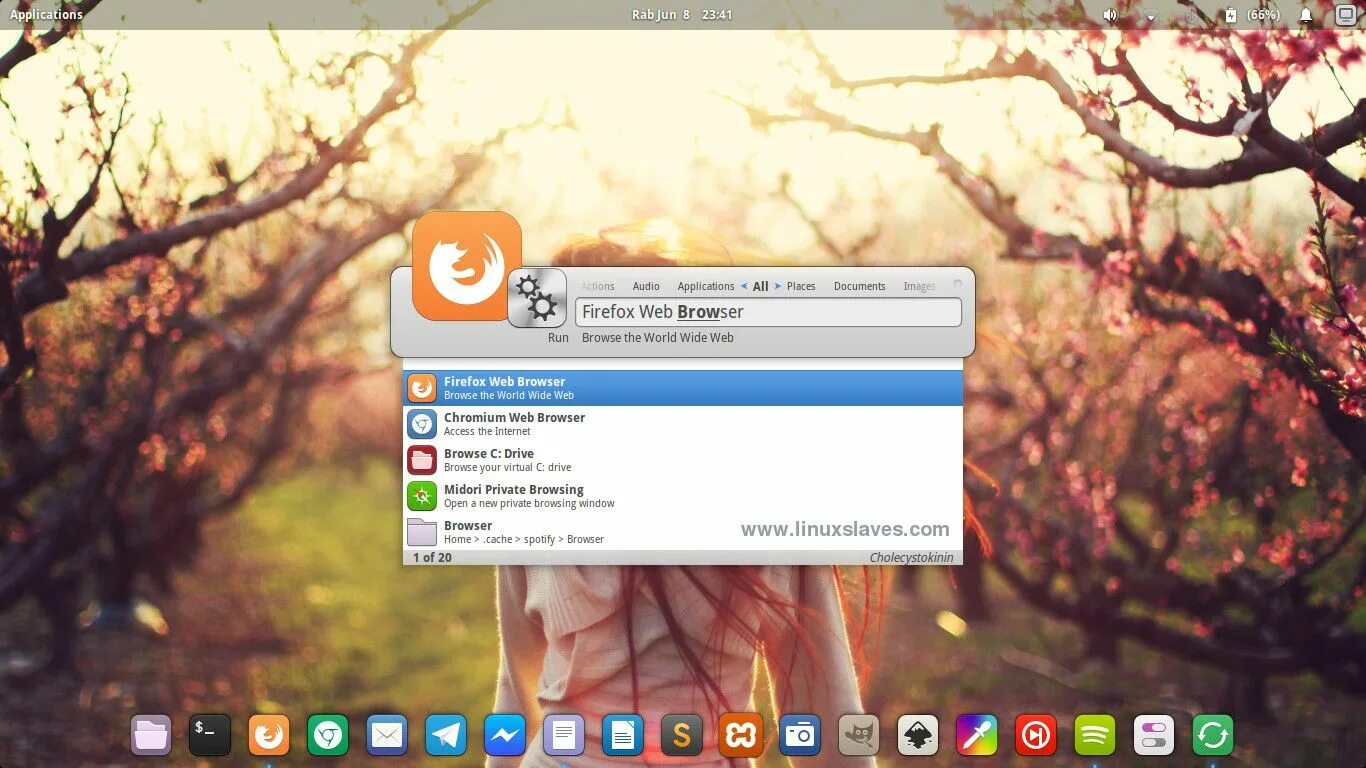Switch to the Audio category
Viewport: 1366px width, 768px height.
[x=646, y=286]
